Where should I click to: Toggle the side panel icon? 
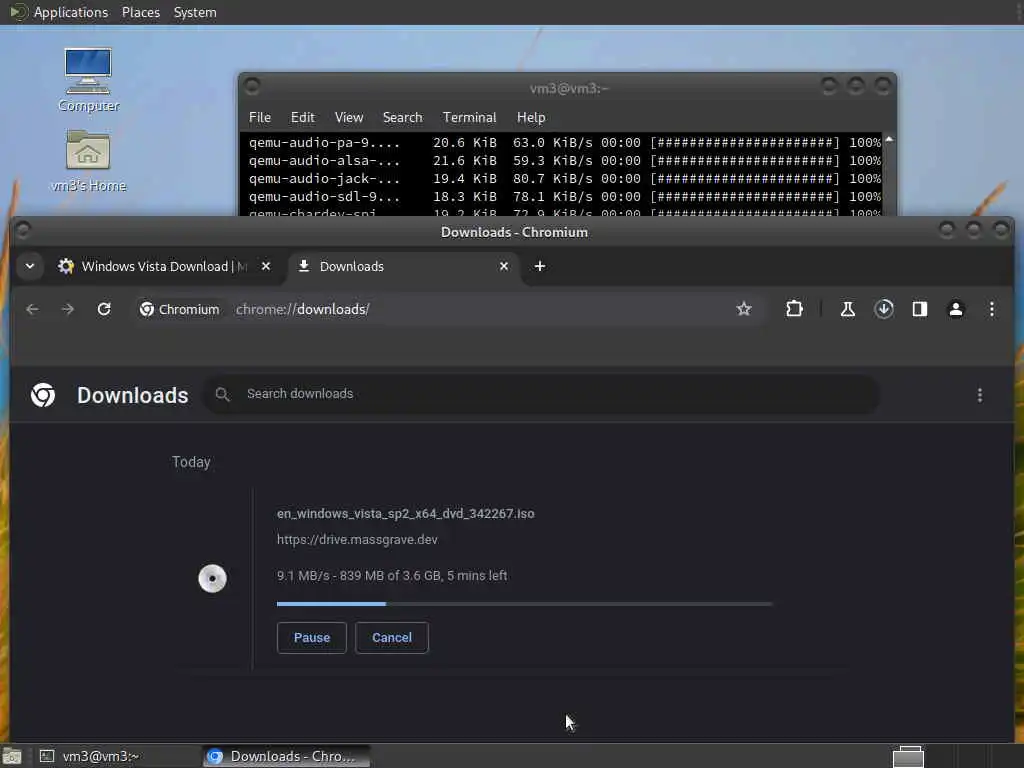(x=920, y=309)
